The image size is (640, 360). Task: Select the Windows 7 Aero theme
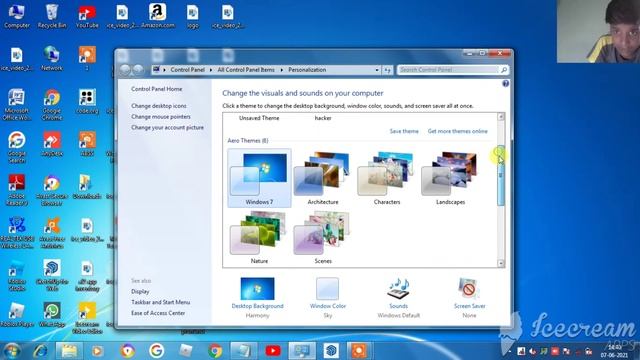(259, 178)
